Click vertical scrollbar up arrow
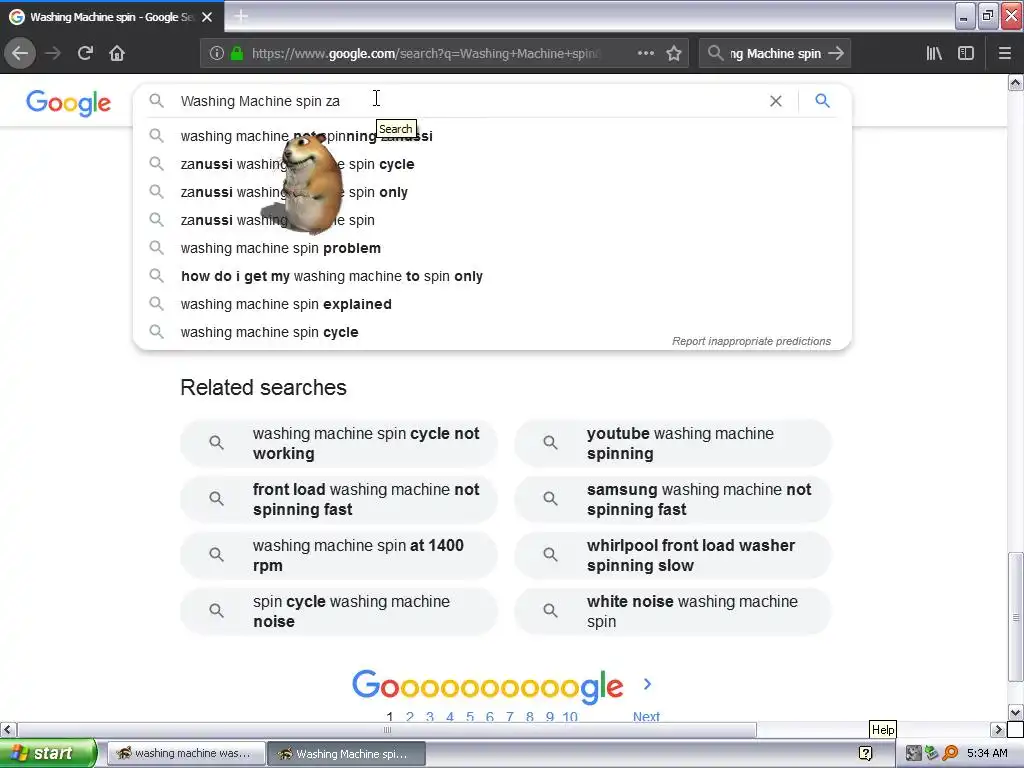The image size is (1024, 768). (1016, 82)
